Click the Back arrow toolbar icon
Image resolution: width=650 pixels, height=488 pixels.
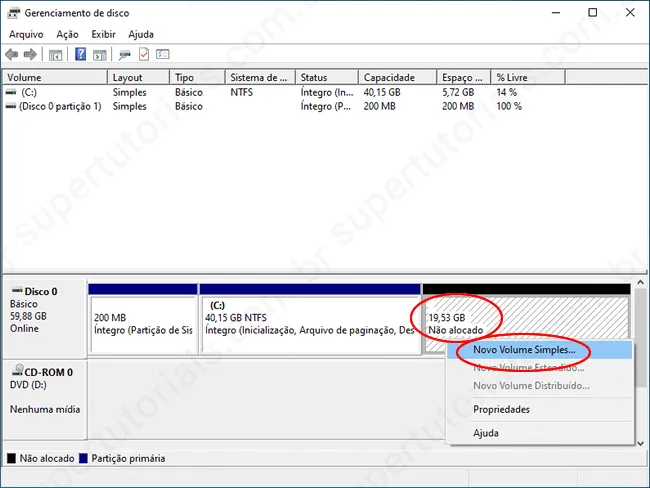coord(12,54)
